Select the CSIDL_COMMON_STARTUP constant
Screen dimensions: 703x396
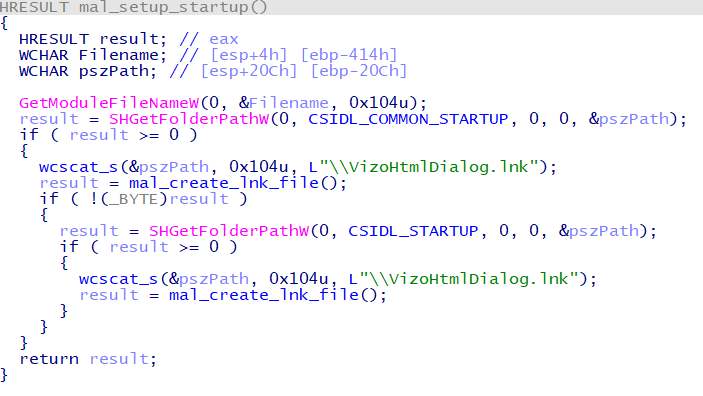[408, 119]
